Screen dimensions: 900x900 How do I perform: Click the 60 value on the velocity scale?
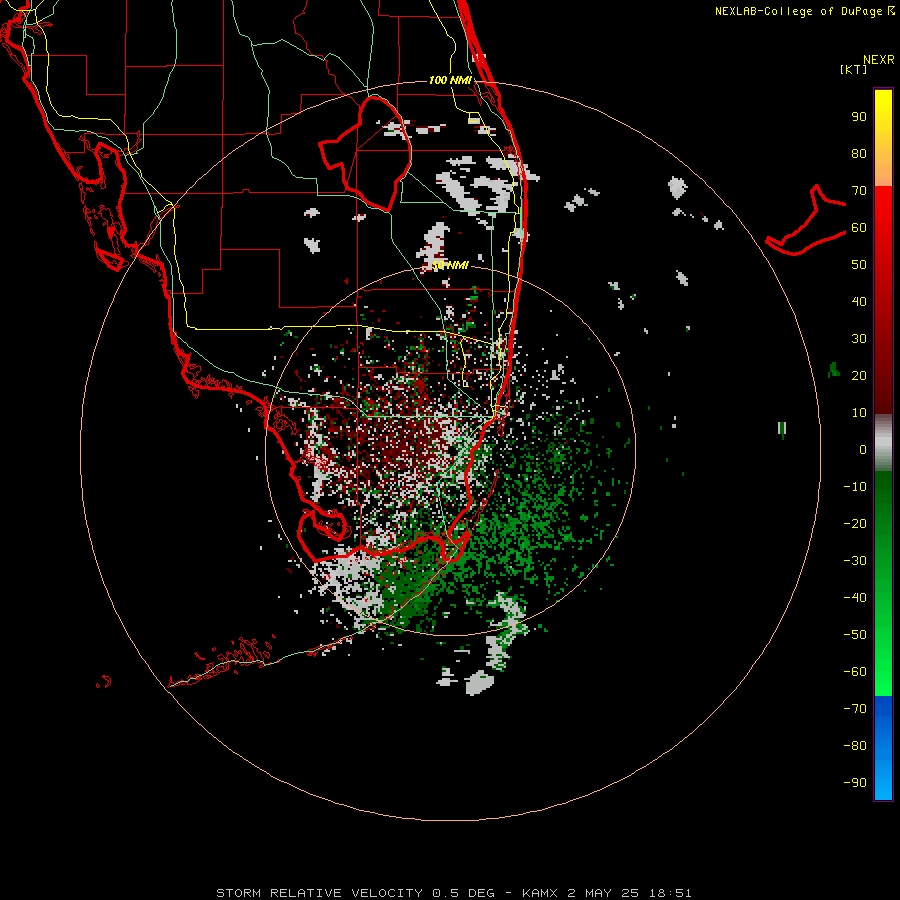[859, 228]
